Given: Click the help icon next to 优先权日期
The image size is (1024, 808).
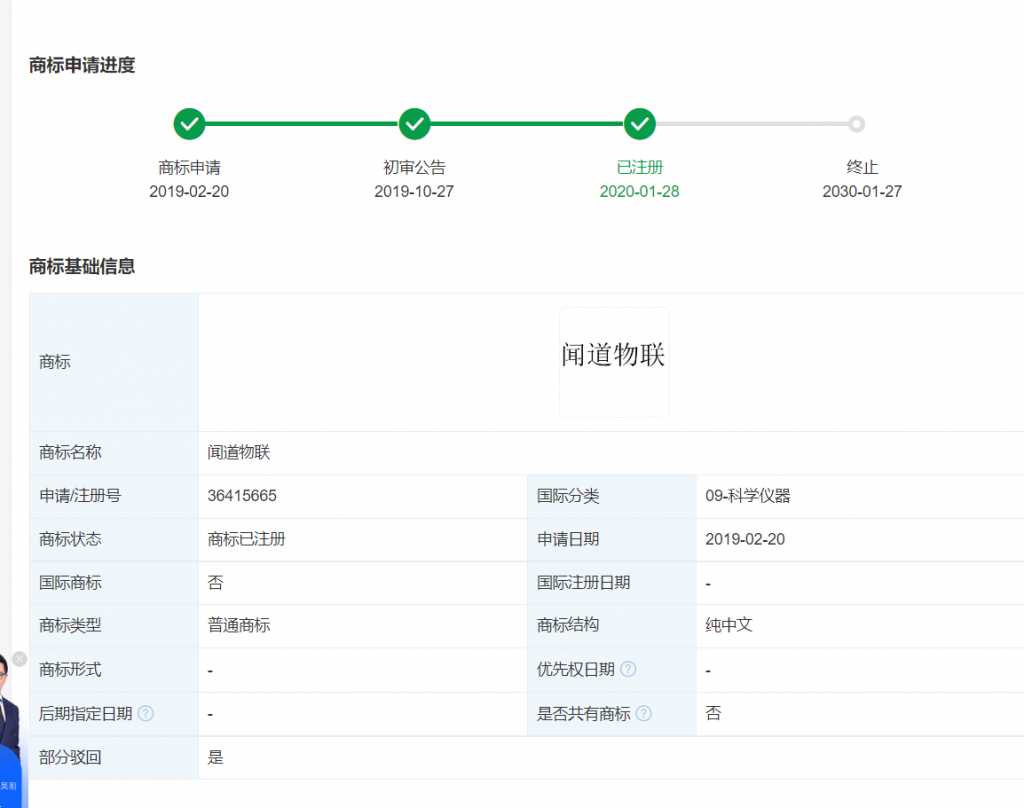Looking at the screenshot, I should click(x=628, y=669).
